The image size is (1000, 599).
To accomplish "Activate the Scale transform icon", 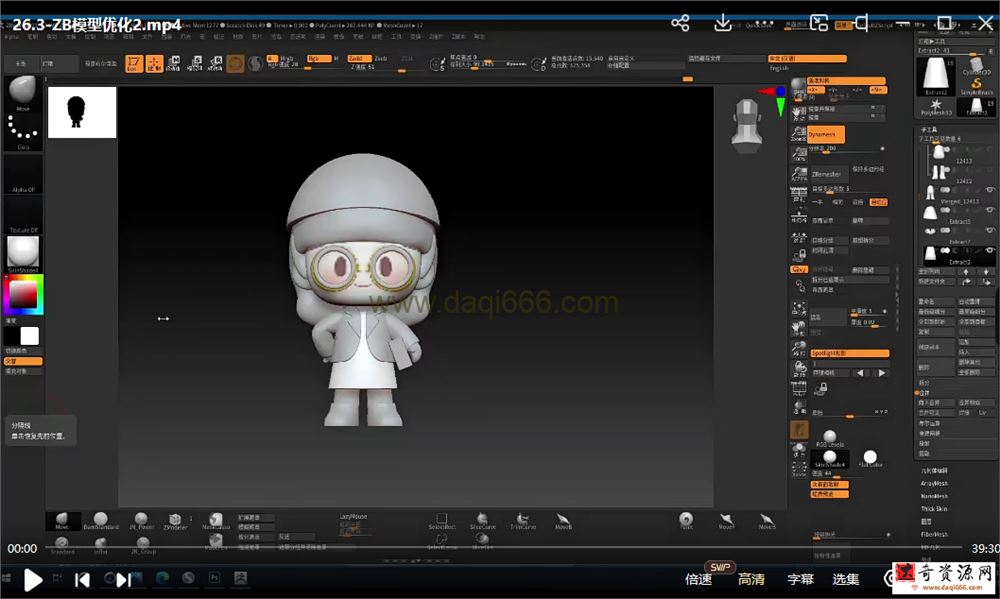I will (195, 63).
